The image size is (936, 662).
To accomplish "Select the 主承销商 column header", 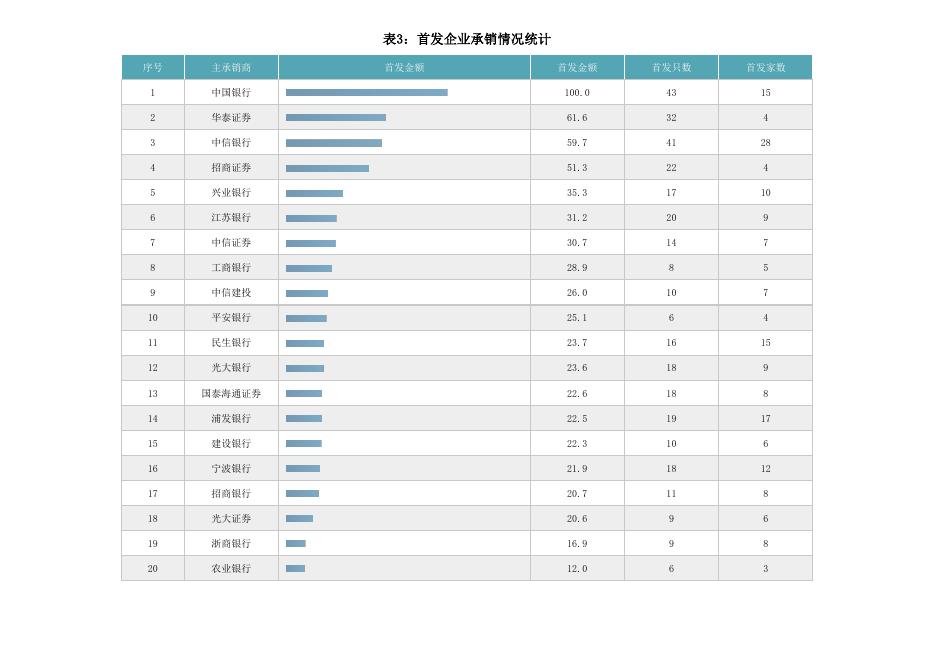I will click(231, 67).
